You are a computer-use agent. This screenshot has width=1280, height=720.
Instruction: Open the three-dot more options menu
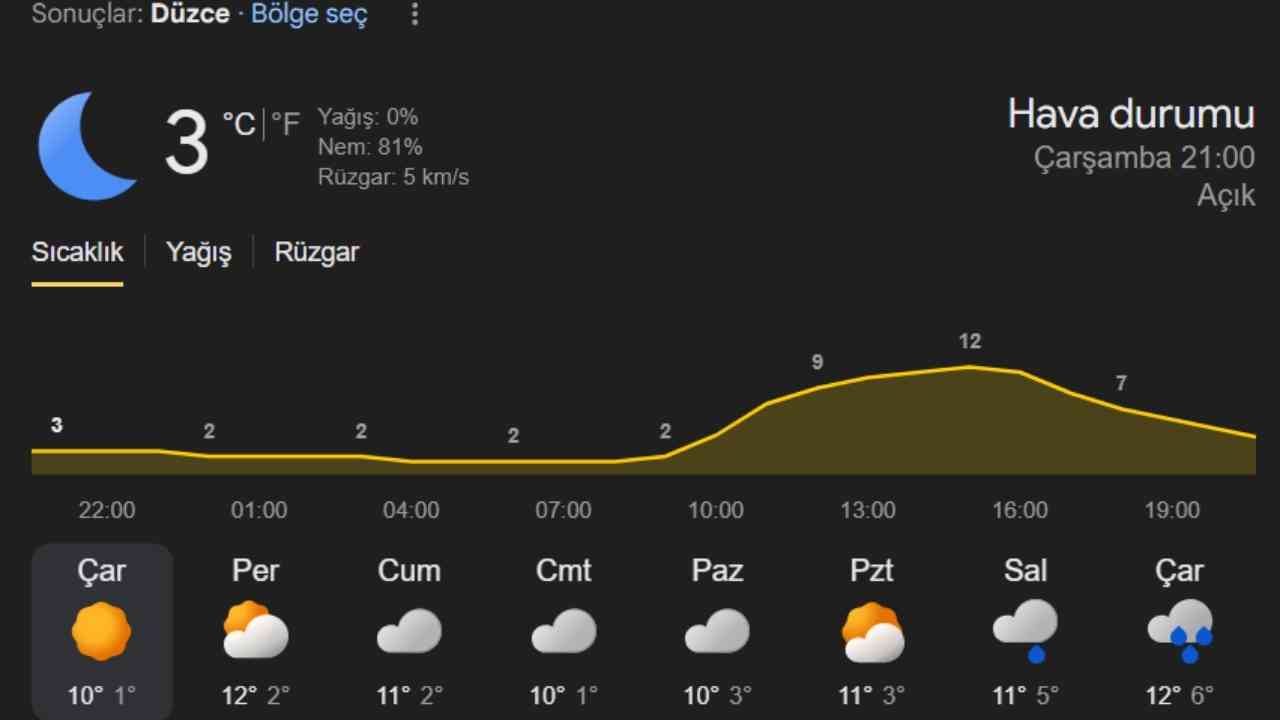pyautogui.click(x=415, y=15)
